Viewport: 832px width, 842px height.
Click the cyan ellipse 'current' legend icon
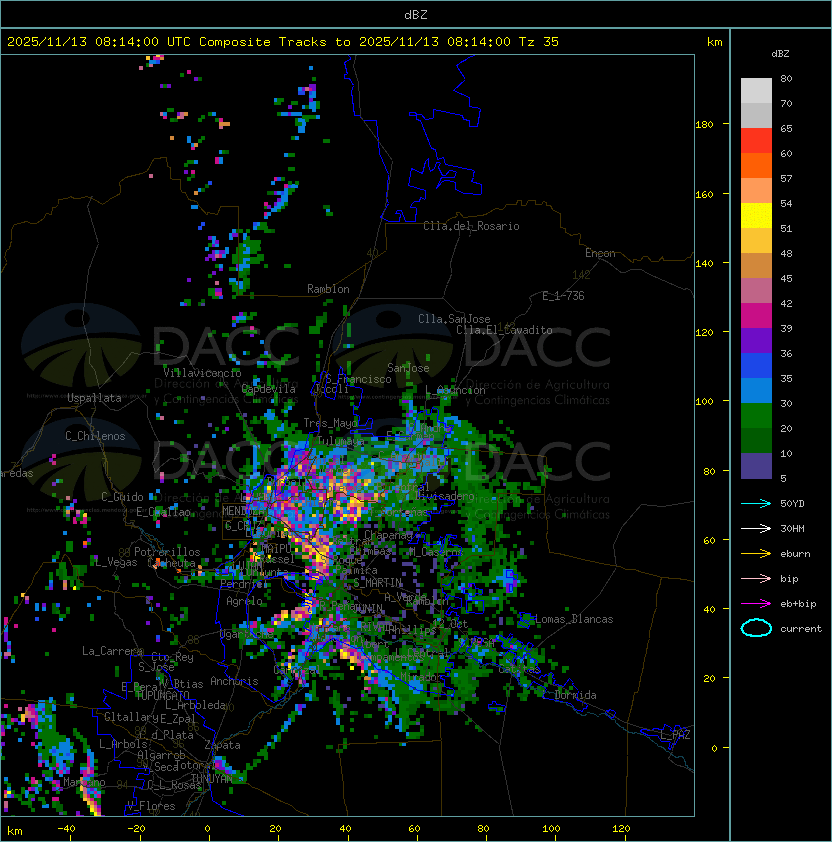[756, 628]
